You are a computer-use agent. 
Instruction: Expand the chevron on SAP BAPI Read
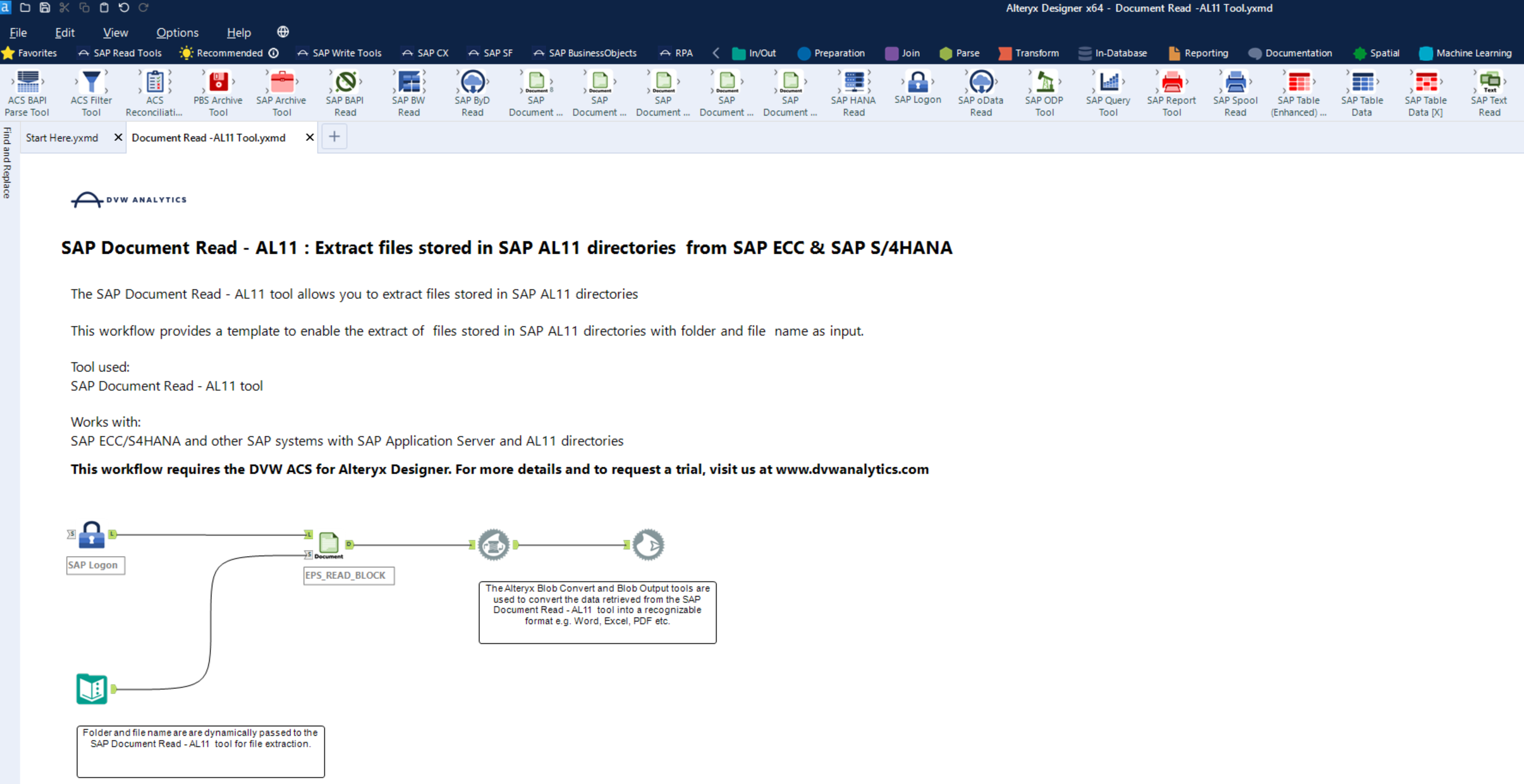pyautogui.click(x=360, y=81)
